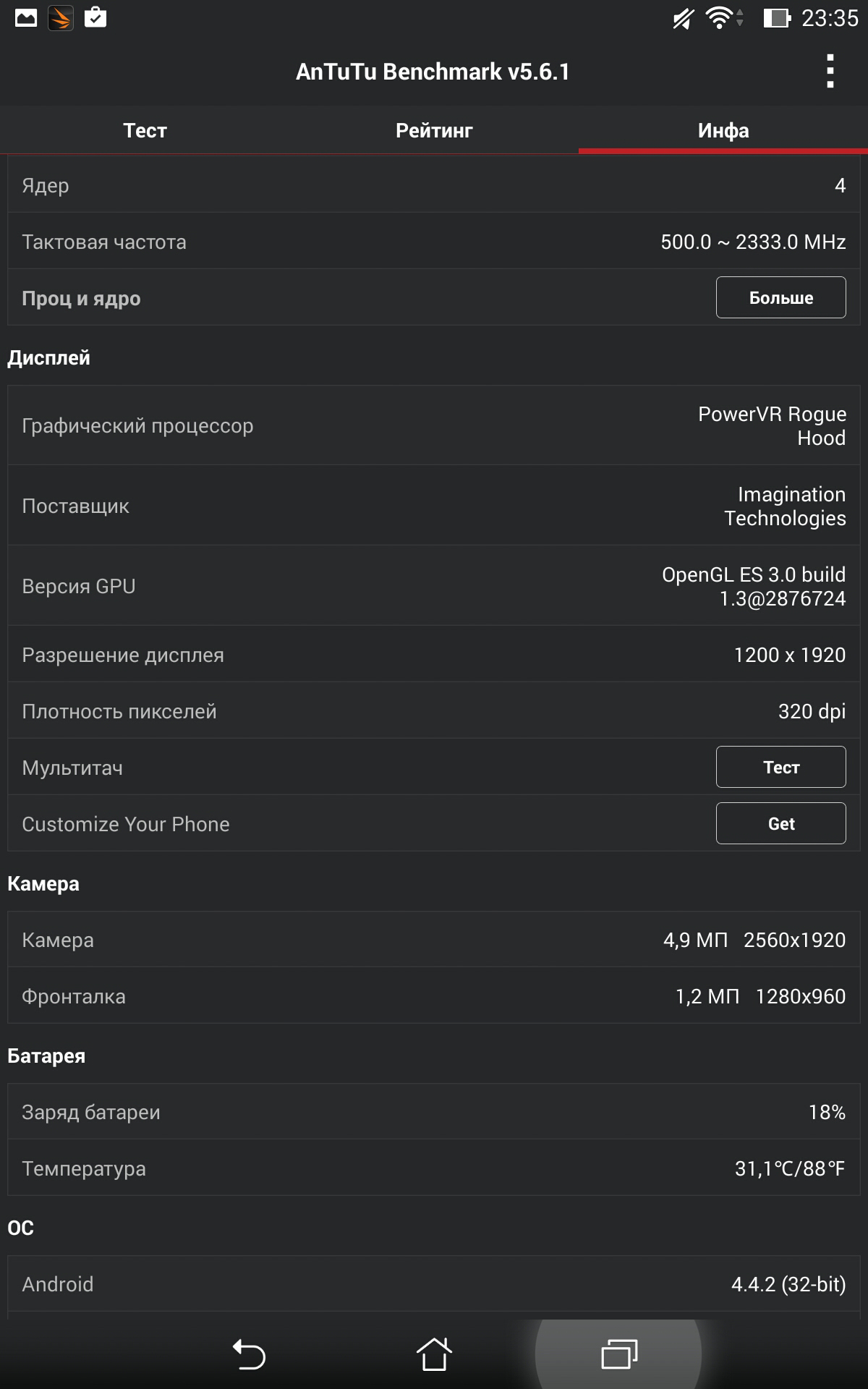
Task: Open the recent apps overview icon
Action: [x=619, y=1354]
